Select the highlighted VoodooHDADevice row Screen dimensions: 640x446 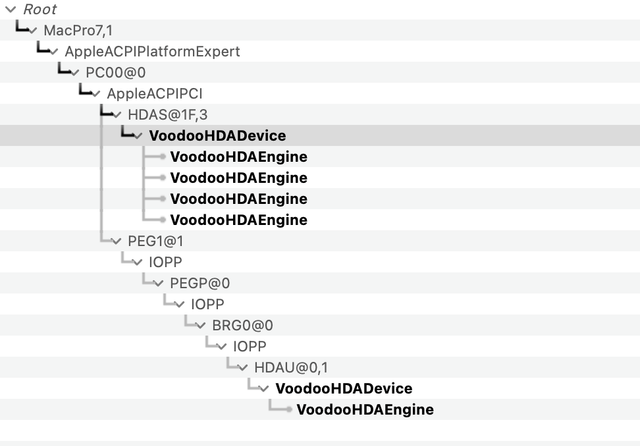tap(320, 135)
